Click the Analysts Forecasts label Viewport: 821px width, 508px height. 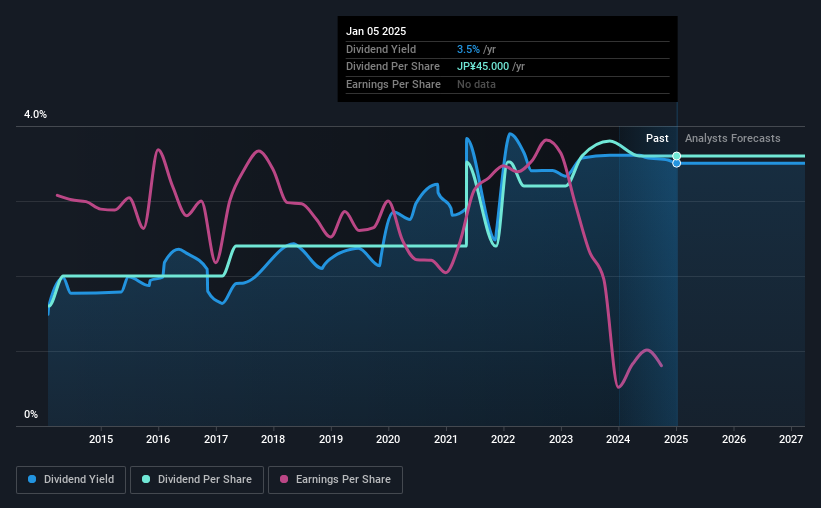pyautogui.click(x=733, y=138)
